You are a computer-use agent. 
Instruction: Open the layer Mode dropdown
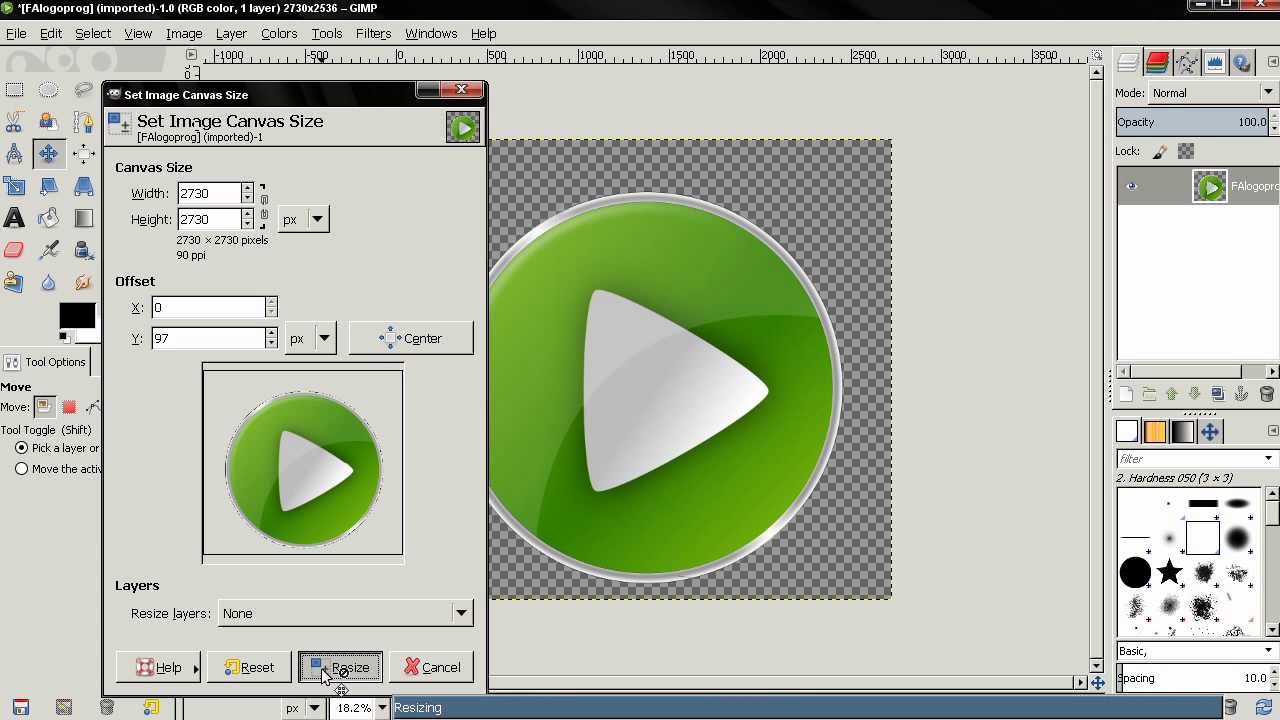tap(1212, 93)
